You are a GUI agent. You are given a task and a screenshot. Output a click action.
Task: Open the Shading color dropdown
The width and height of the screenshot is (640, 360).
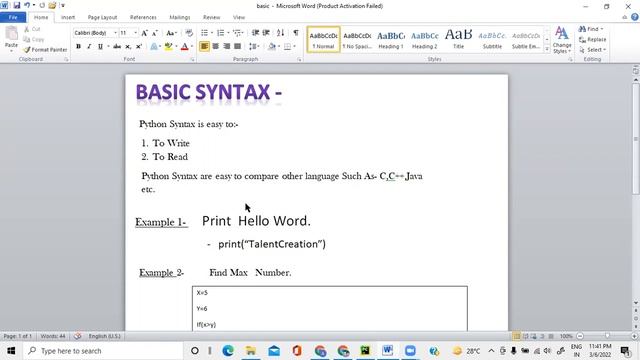tap(279, 46)
